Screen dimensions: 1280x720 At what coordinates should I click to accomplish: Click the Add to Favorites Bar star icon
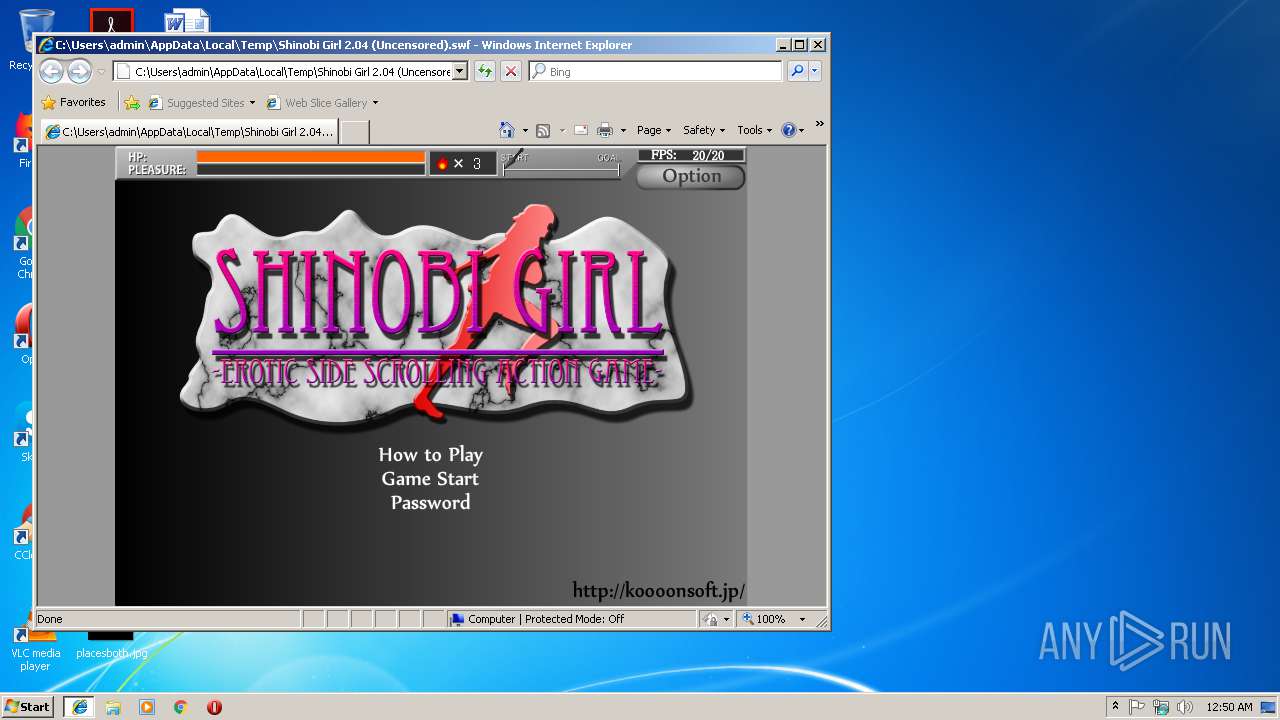click(x=132, y=102)
